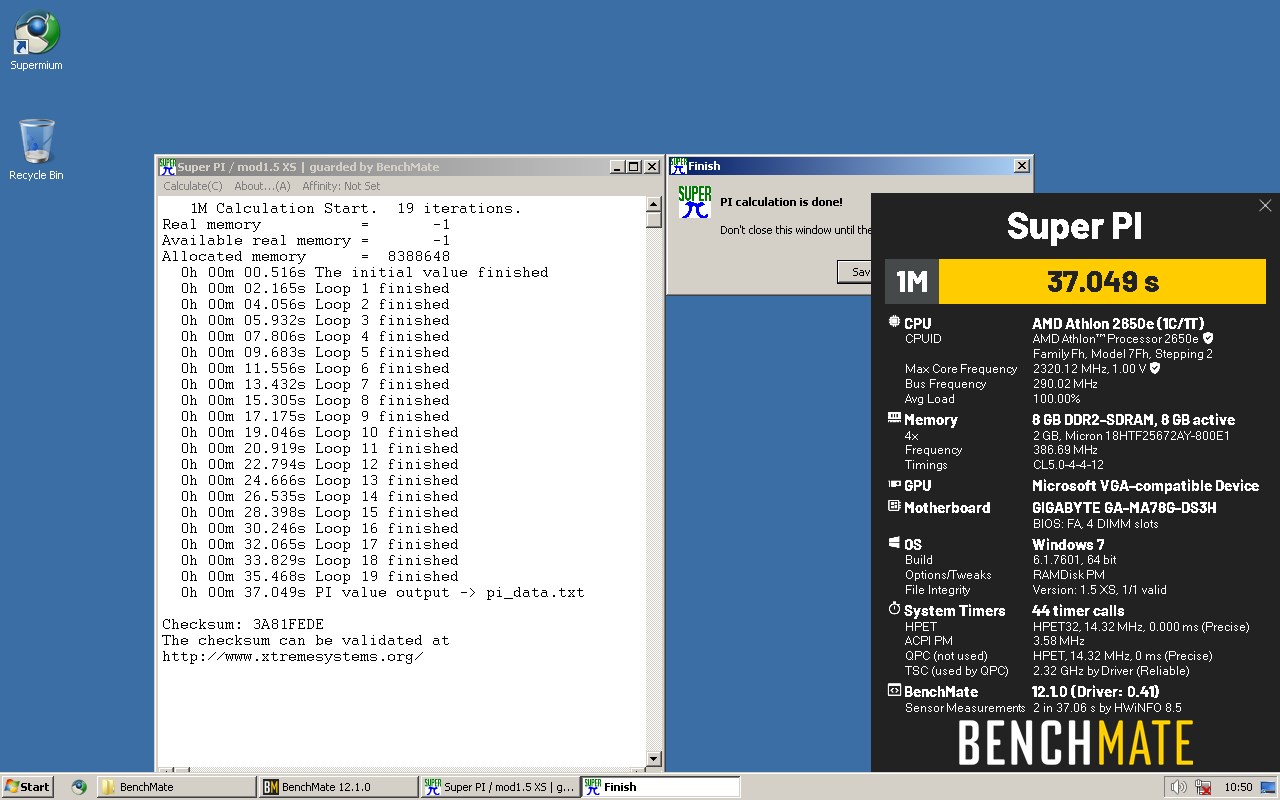Image resolution: width=1280 pixels, height=800 pixels.
Task: Click the Allocated memory 8388648 line
Action: click(306, 256)
